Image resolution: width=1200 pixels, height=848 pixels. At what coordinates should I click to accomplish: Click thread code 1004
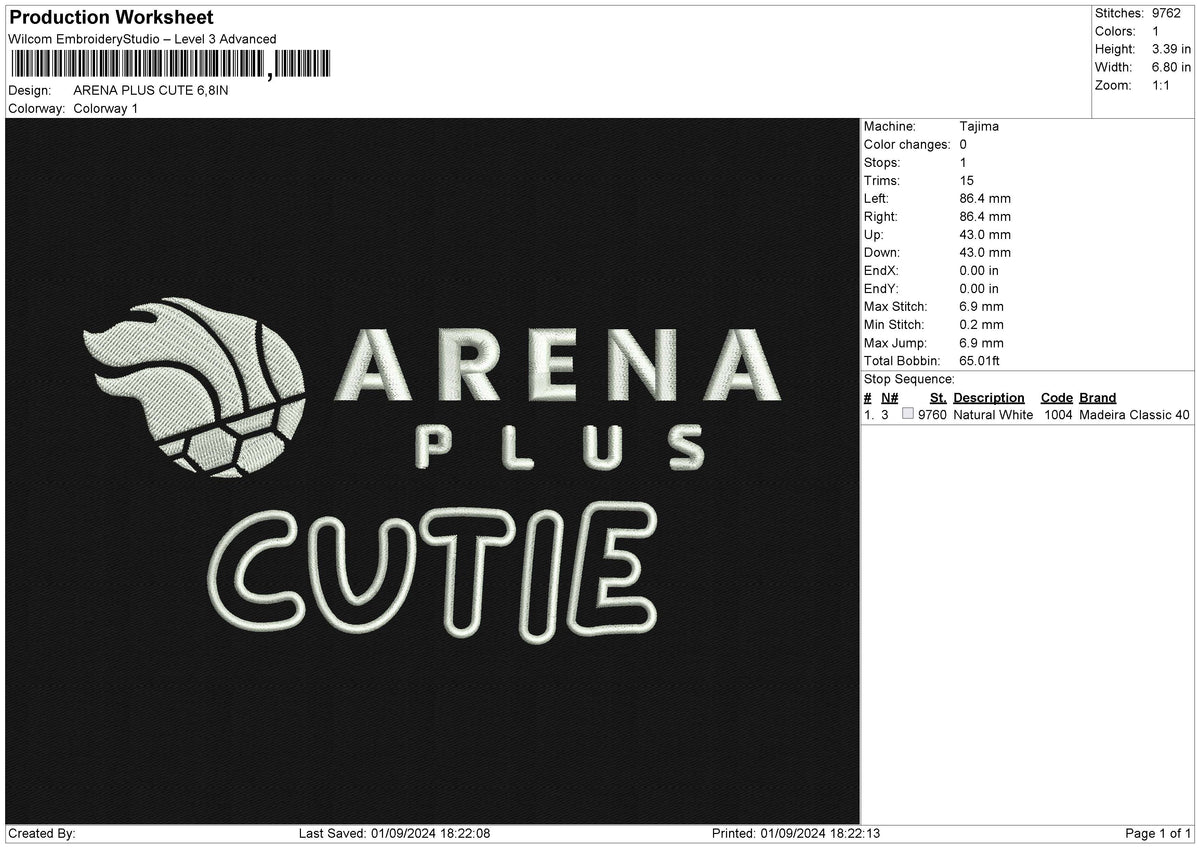tap(1059, 415)
